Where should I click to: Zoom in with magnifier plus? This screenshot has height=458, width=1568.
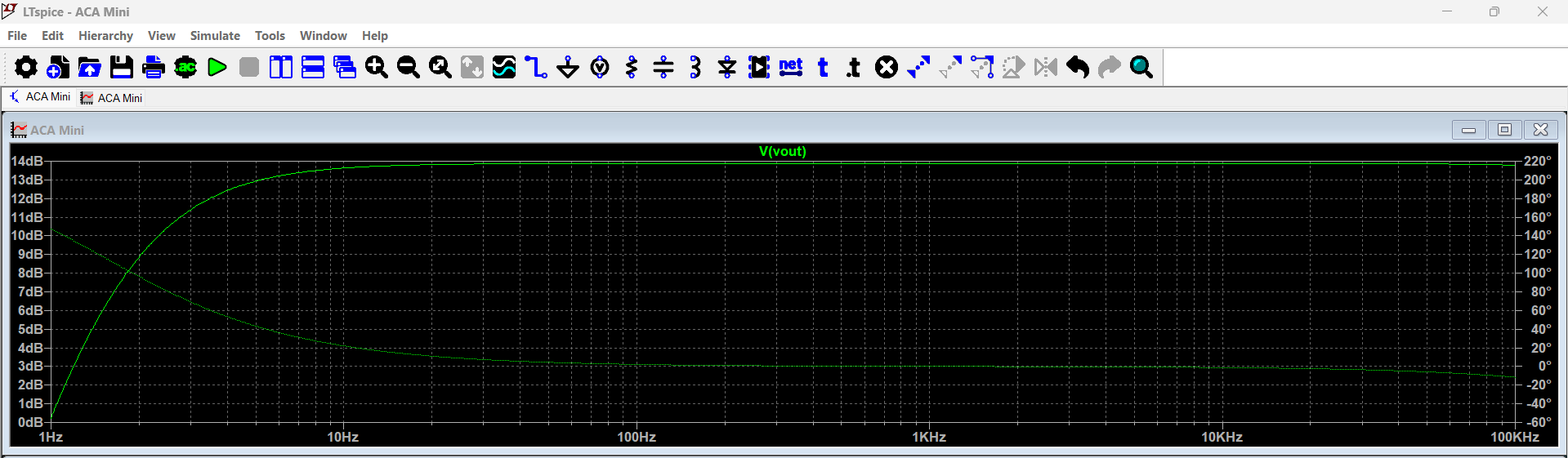(x=377, y=67)
